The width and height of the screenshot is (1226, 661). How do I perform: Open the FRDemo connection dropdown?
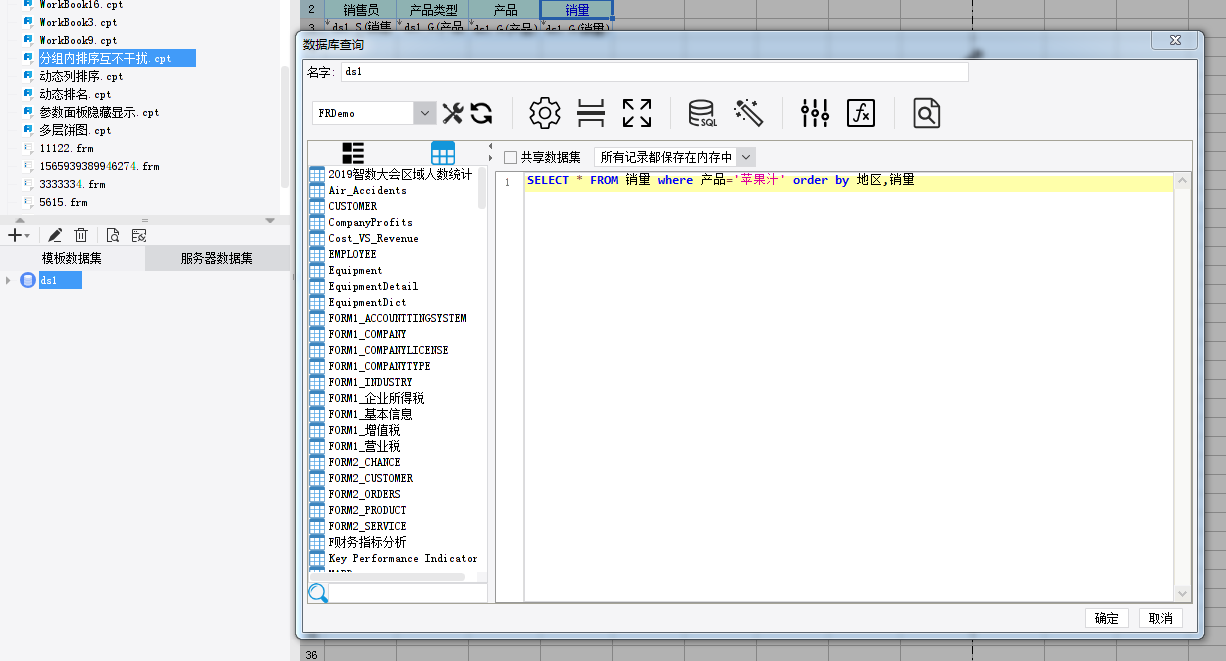click(x=425, y=113)
